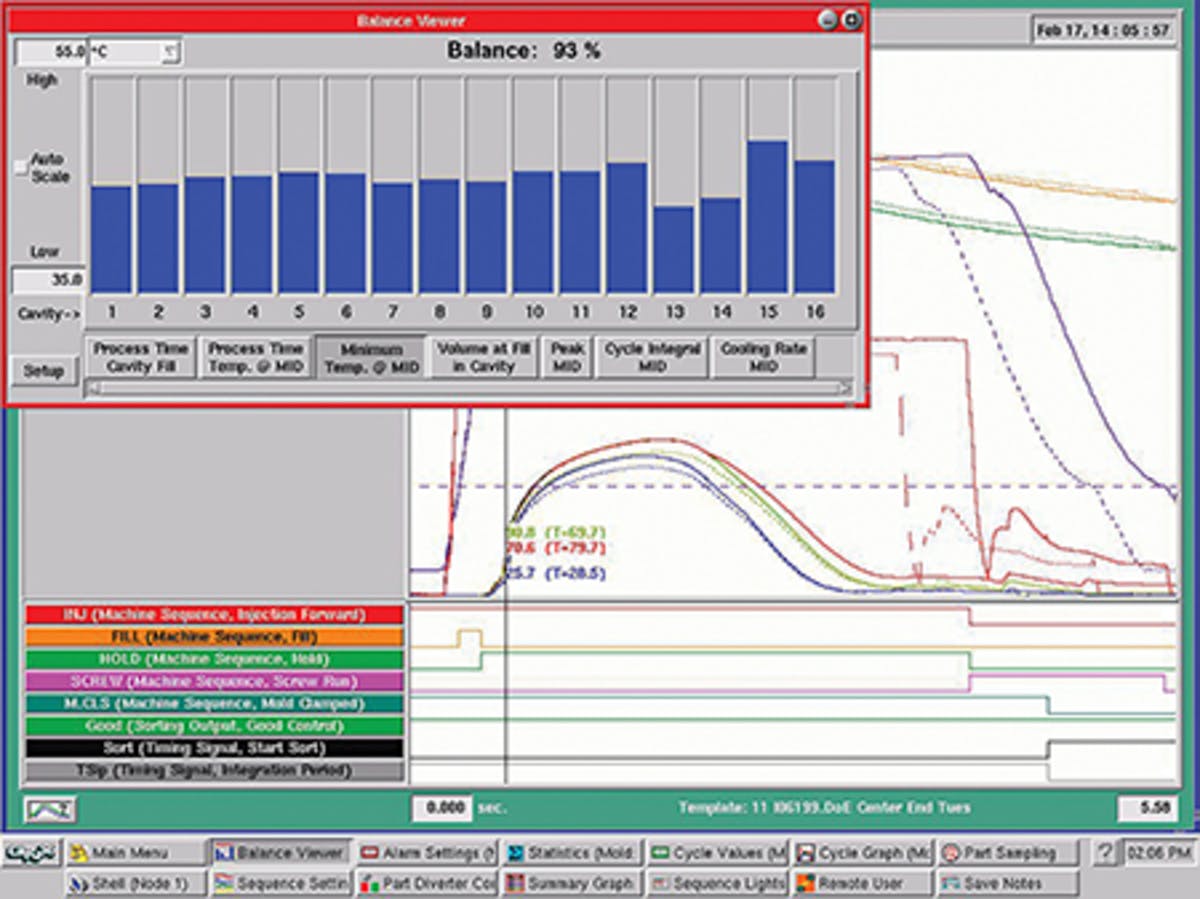The width and height of the screenshot is (1200, 899).
Task: Enable the Auto Scale checkbox
Action: pyautogui.click(x=21, y=168)
